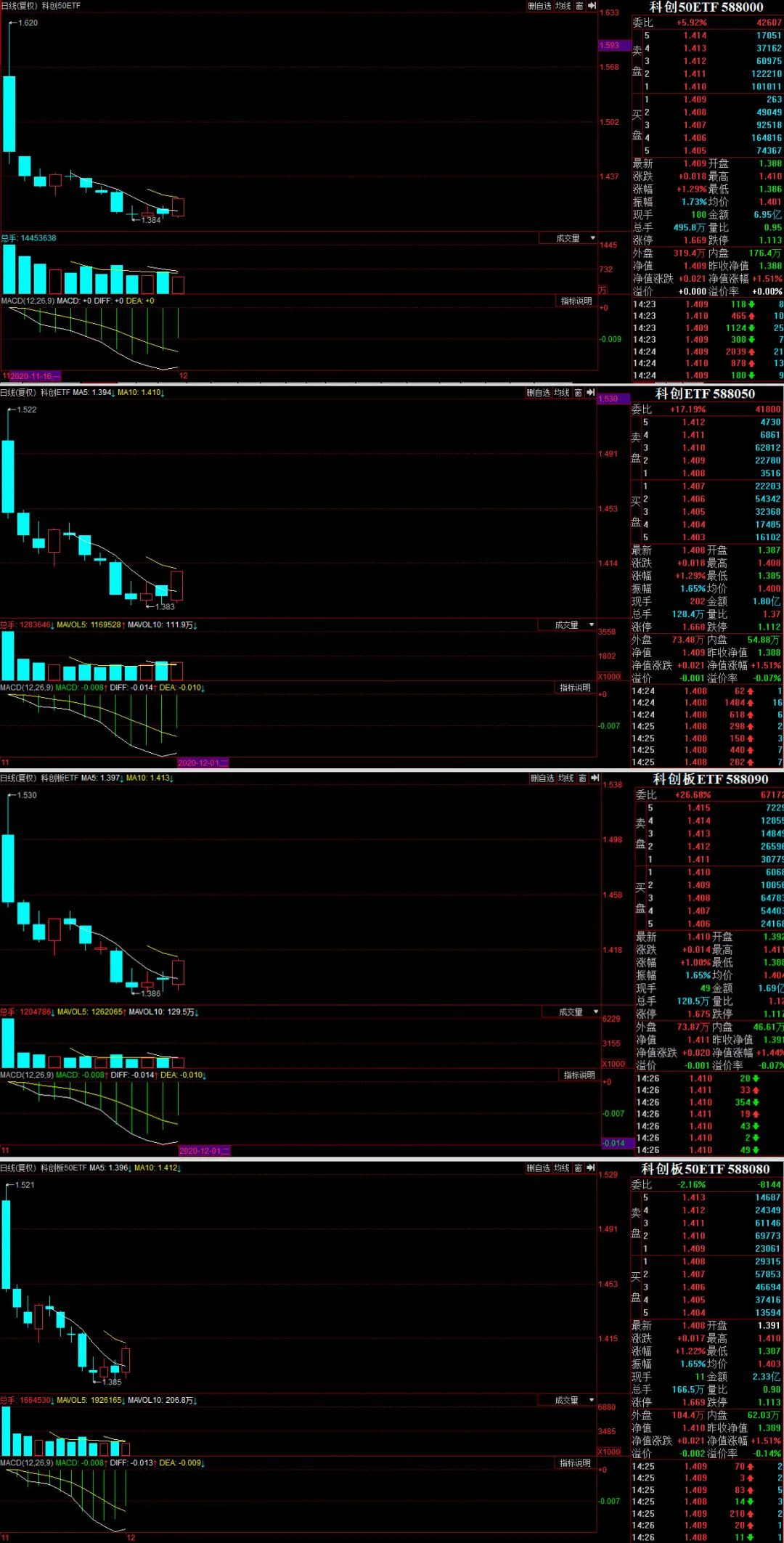
Task: Click the 科创板50ETF 588080 quote panel title
Action: [x=706, y=1169]
